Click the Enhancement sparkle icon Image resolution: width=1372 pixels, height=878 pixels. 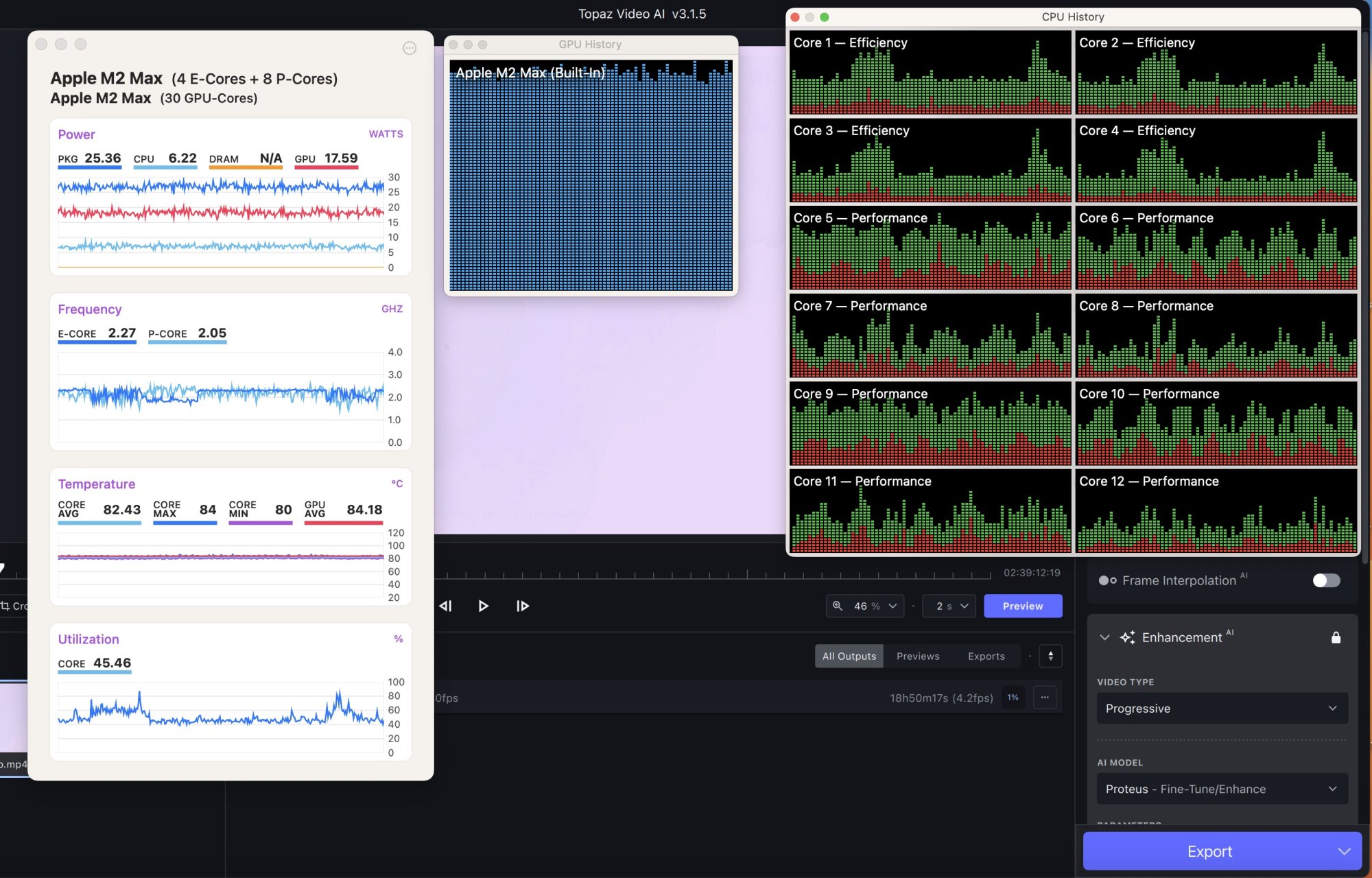pos(1127,637)
